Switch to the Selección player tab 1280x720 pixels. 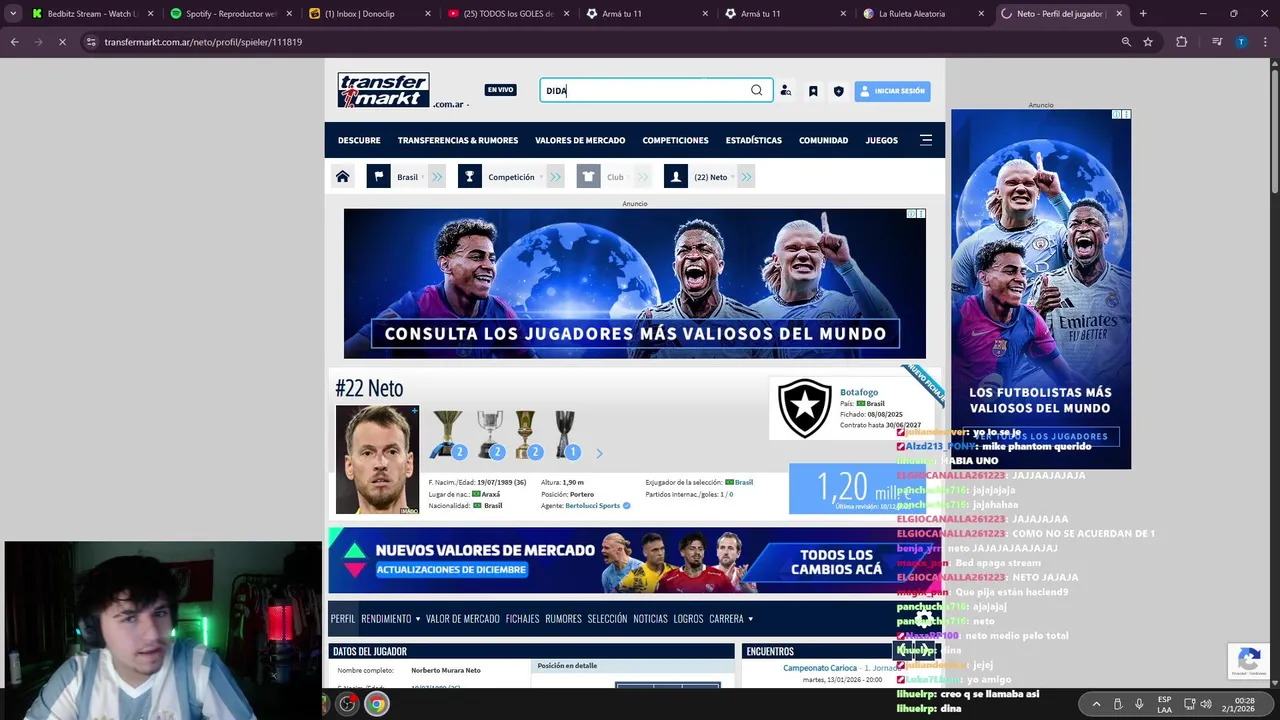607,619
